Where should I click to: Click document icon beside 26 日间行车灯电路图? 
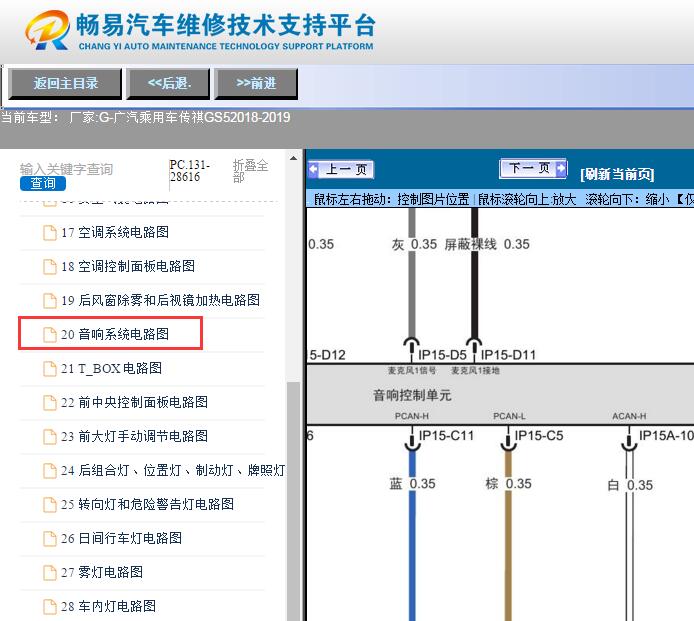[50, 539]
